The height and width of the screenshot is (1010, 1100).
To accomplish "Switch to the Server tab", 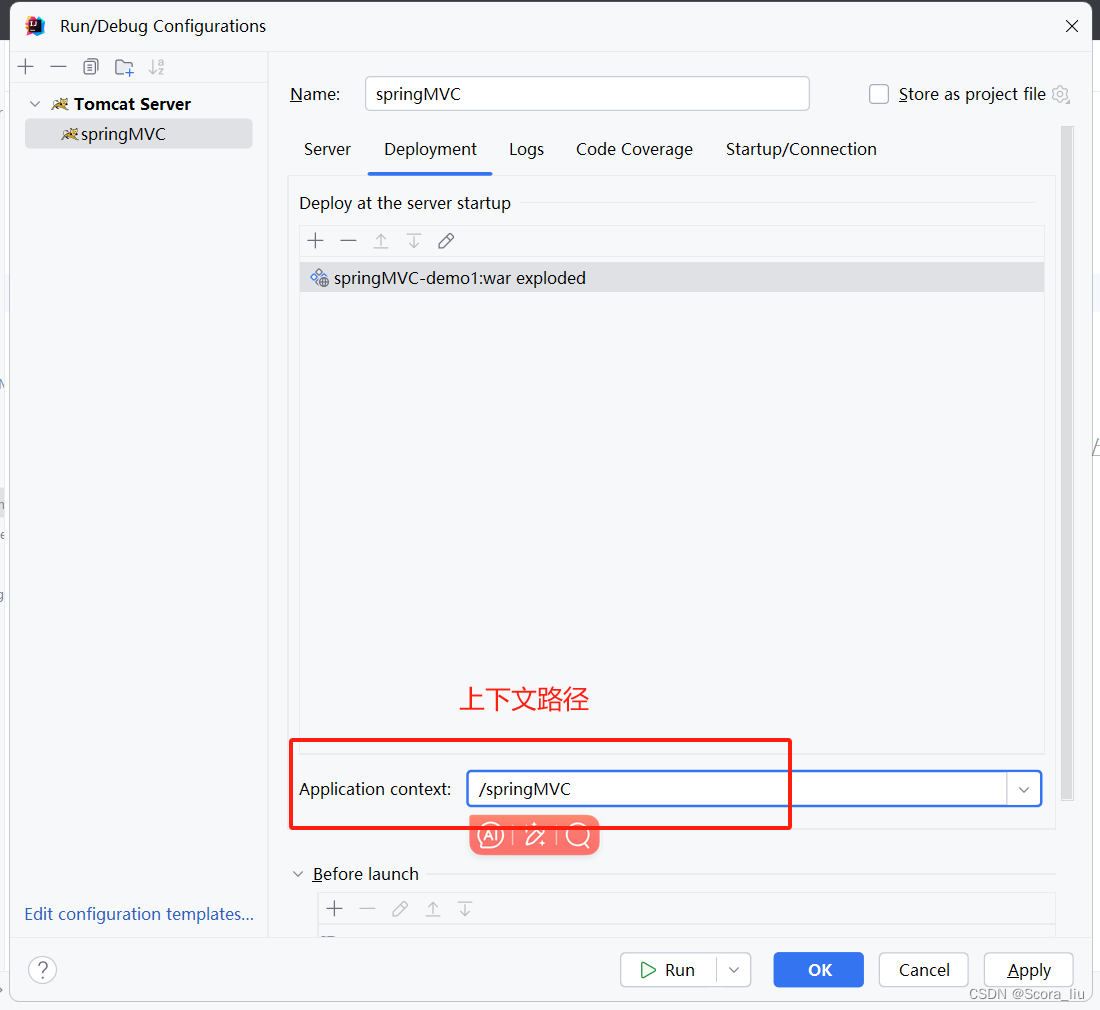I will (x=327, y=149).
